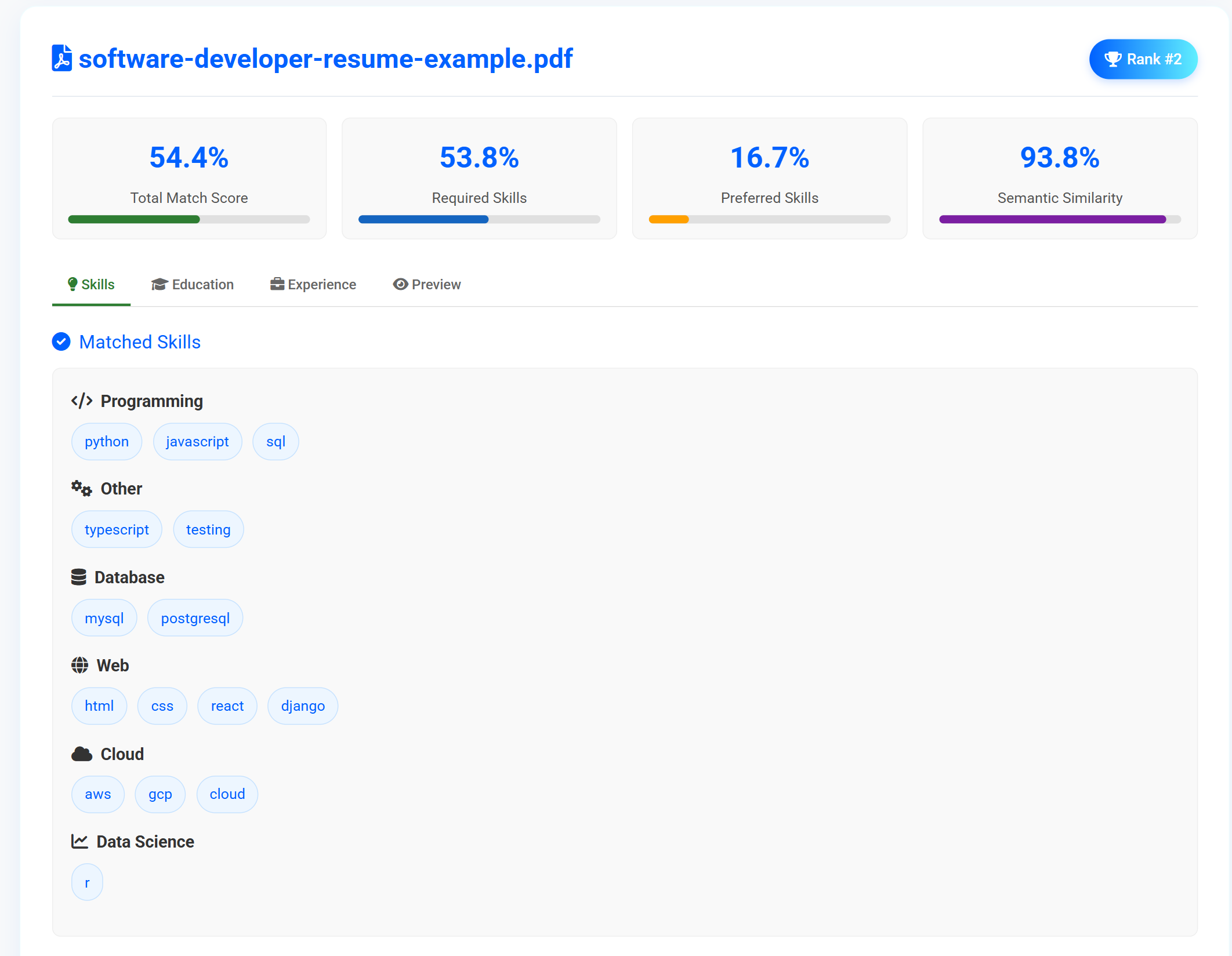
Task: Click the Matched Skills checkmark icon
Action: (x=61, y=342)
